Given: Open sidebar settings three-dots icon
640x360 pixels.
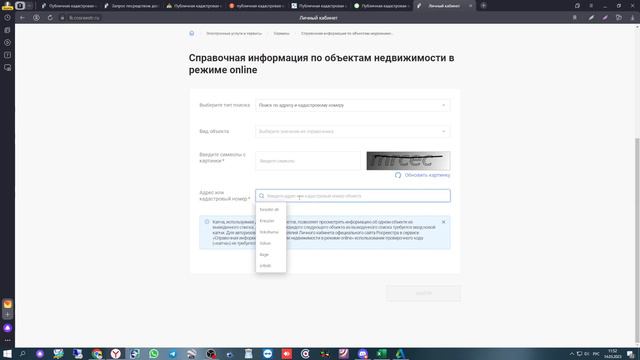Looking at the screenshot, I should coord(7,340).
